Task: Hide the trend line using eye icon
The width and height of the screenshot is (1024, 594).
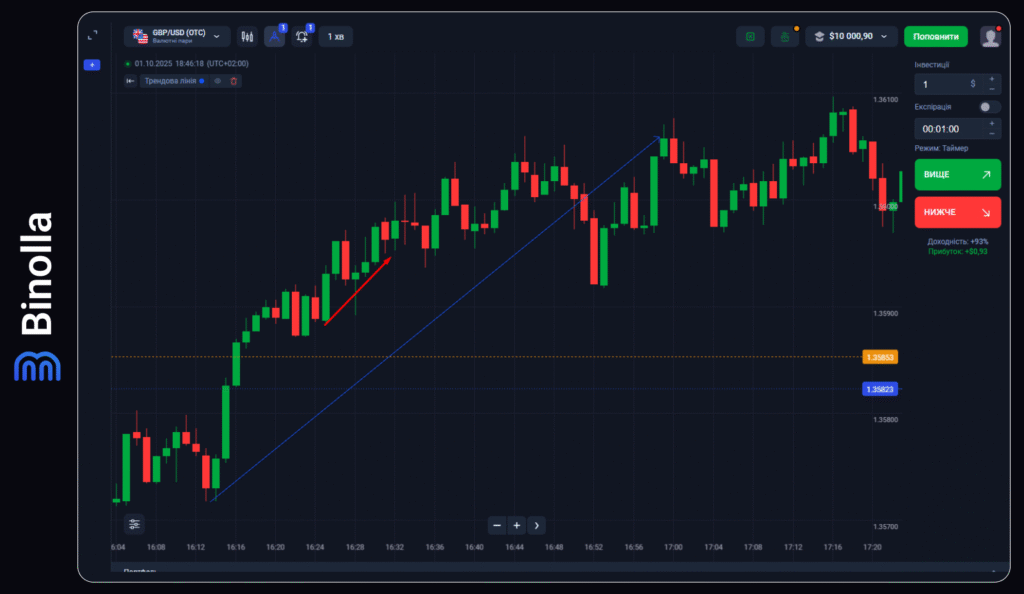Action: pyautogui.click(x=218, y=81)
